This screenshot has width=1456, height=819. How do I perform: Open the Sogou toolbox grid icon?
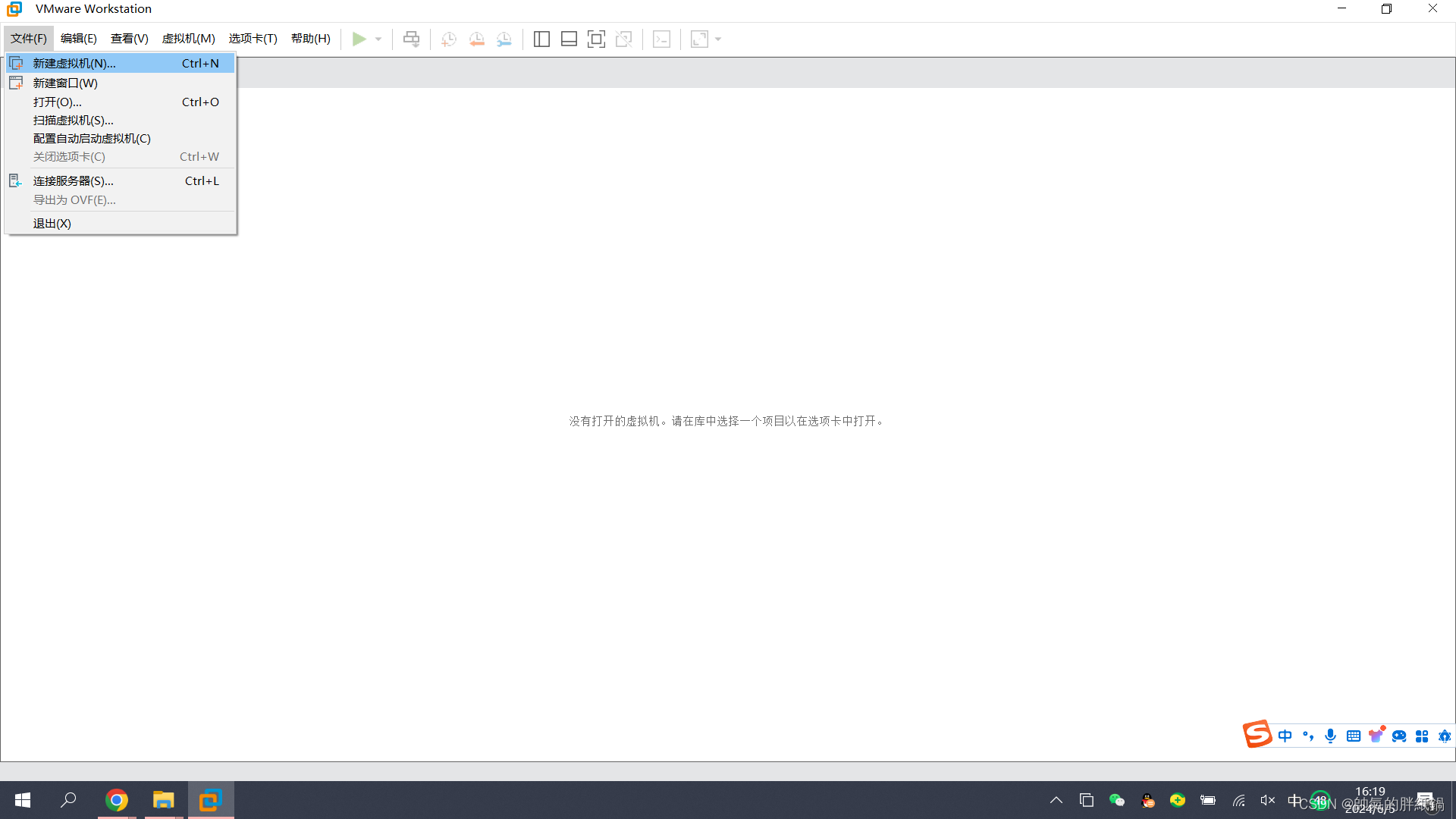[x=1422, y=736]
